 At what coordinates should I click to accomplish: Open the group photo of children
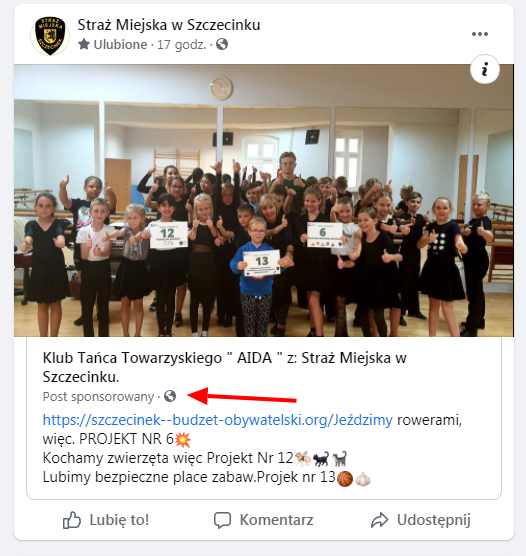(x=264, y=200)
